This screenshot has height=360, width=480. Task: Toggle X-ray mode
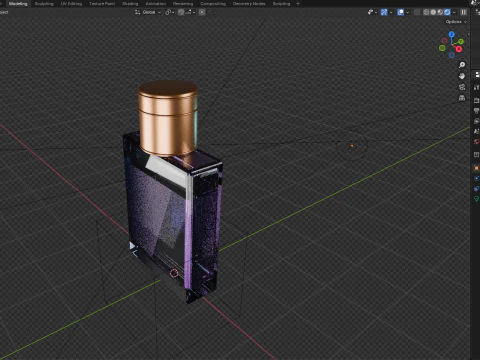pyautogui.click(x=417, y=12)
